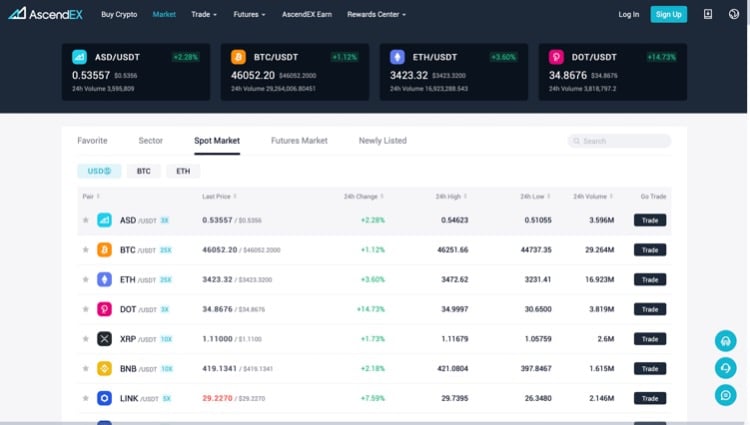Viewport: 750px width, 425px height.
Task: Expand the Trade dropdown menu
Action: pos(205,15)
